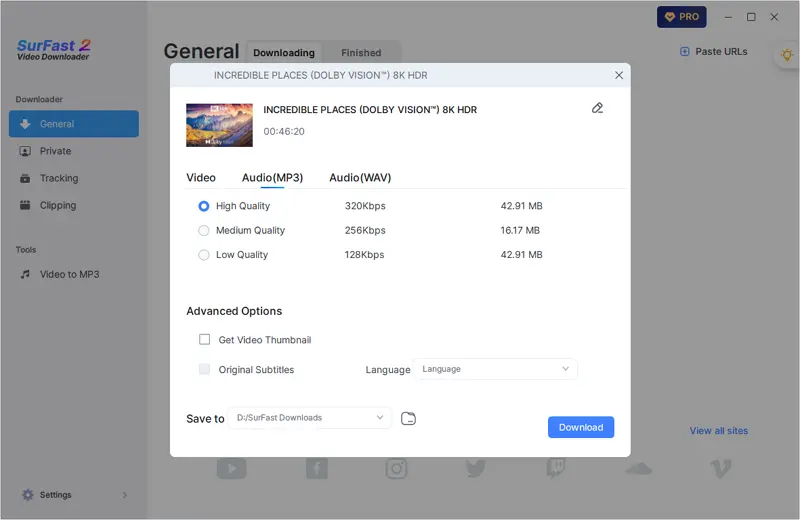Click the edit pencil icon beside video title
This screenshot has width=800, height=520.
point(598,108)
